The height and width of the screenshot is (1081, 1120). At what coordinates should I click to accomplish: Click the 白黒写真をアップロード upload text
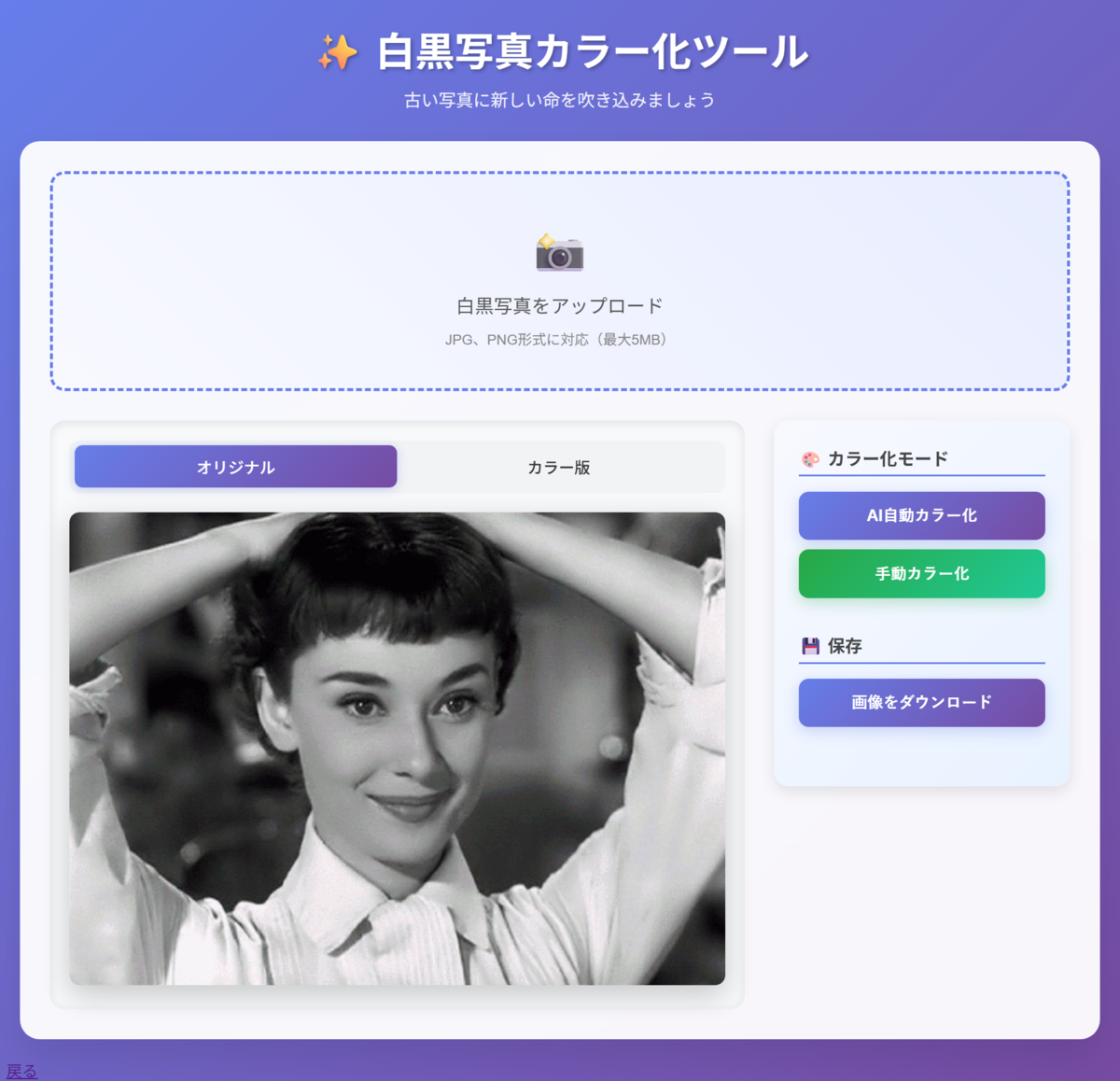click(559, 306)
